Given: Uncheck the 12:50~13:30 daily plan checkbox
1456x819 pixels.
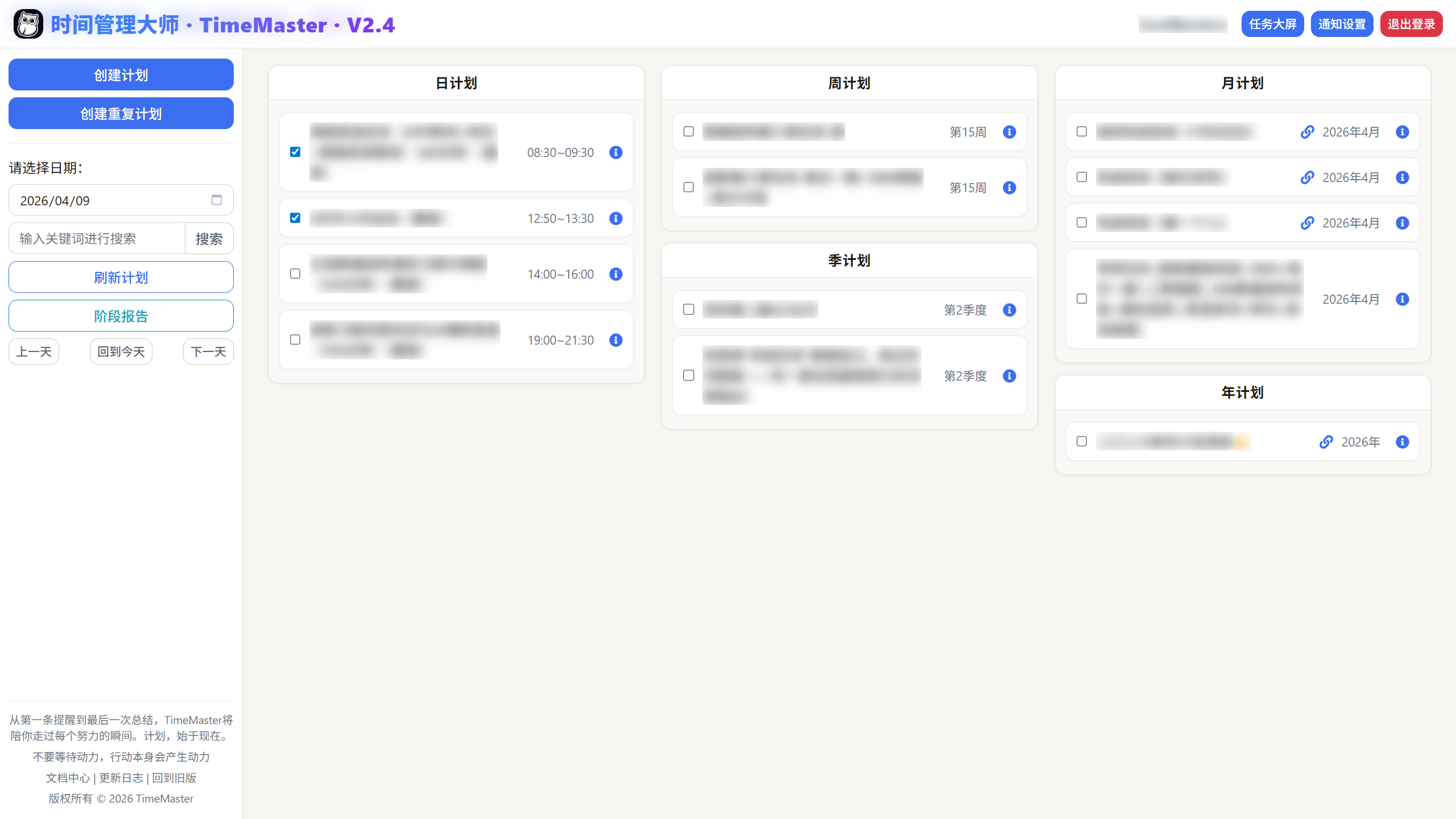Looking at the screenshot, I should (x=295, y=218).
